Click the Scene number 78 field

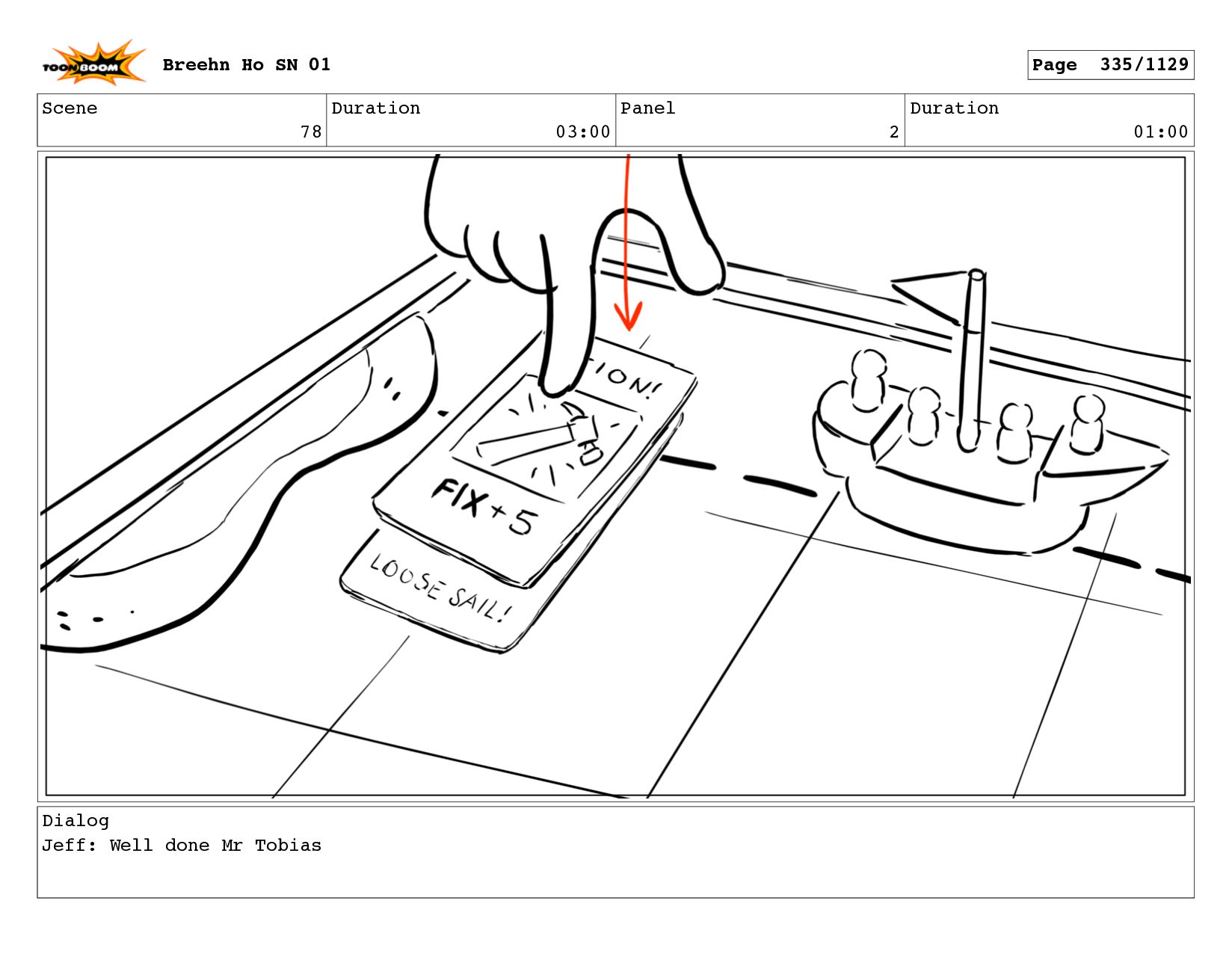coord(182,120)
